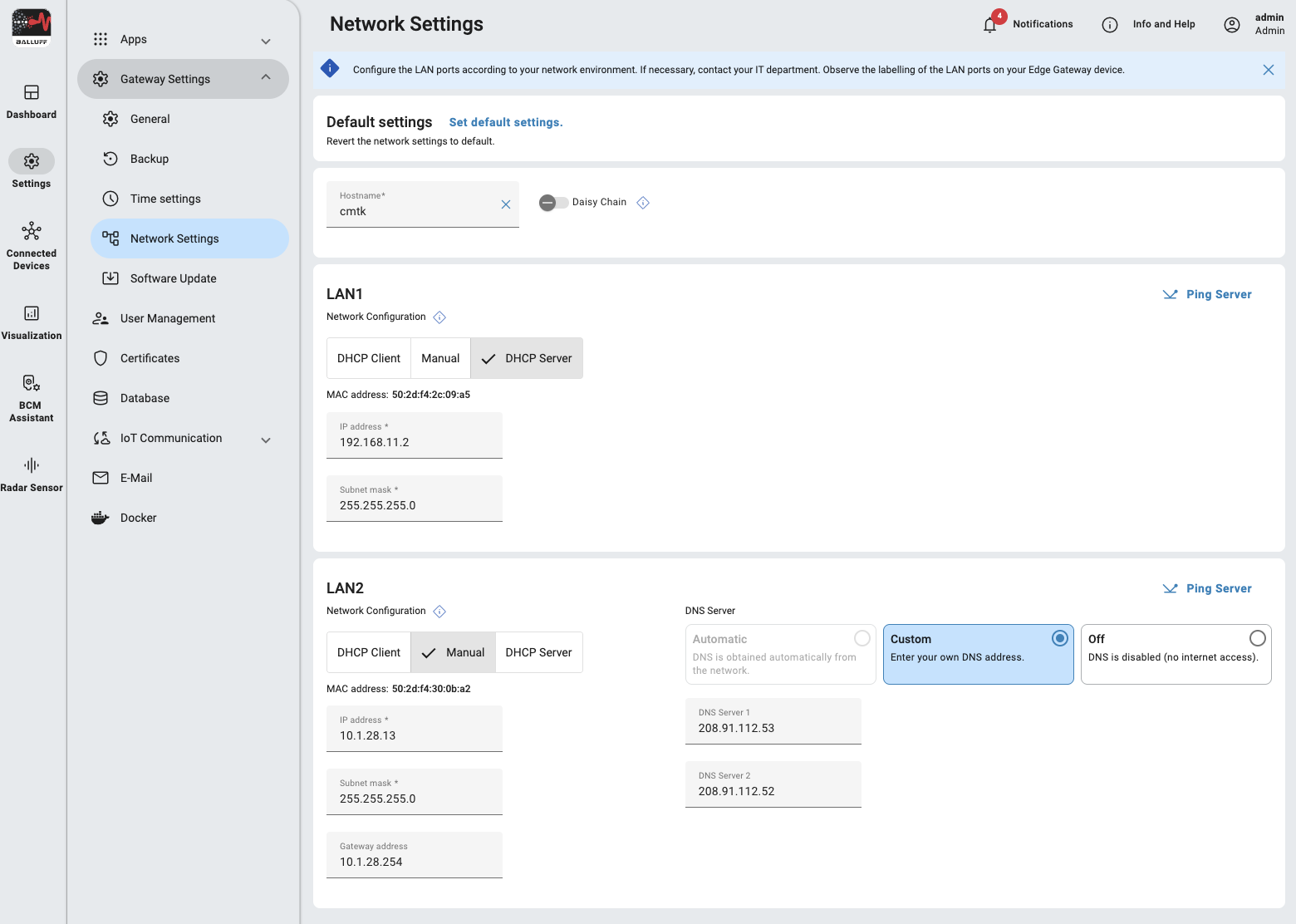This screenshot has height=924, width=1296.
Task: Select the Custom DNS radio option
Action: click(x=1060, y=638)
